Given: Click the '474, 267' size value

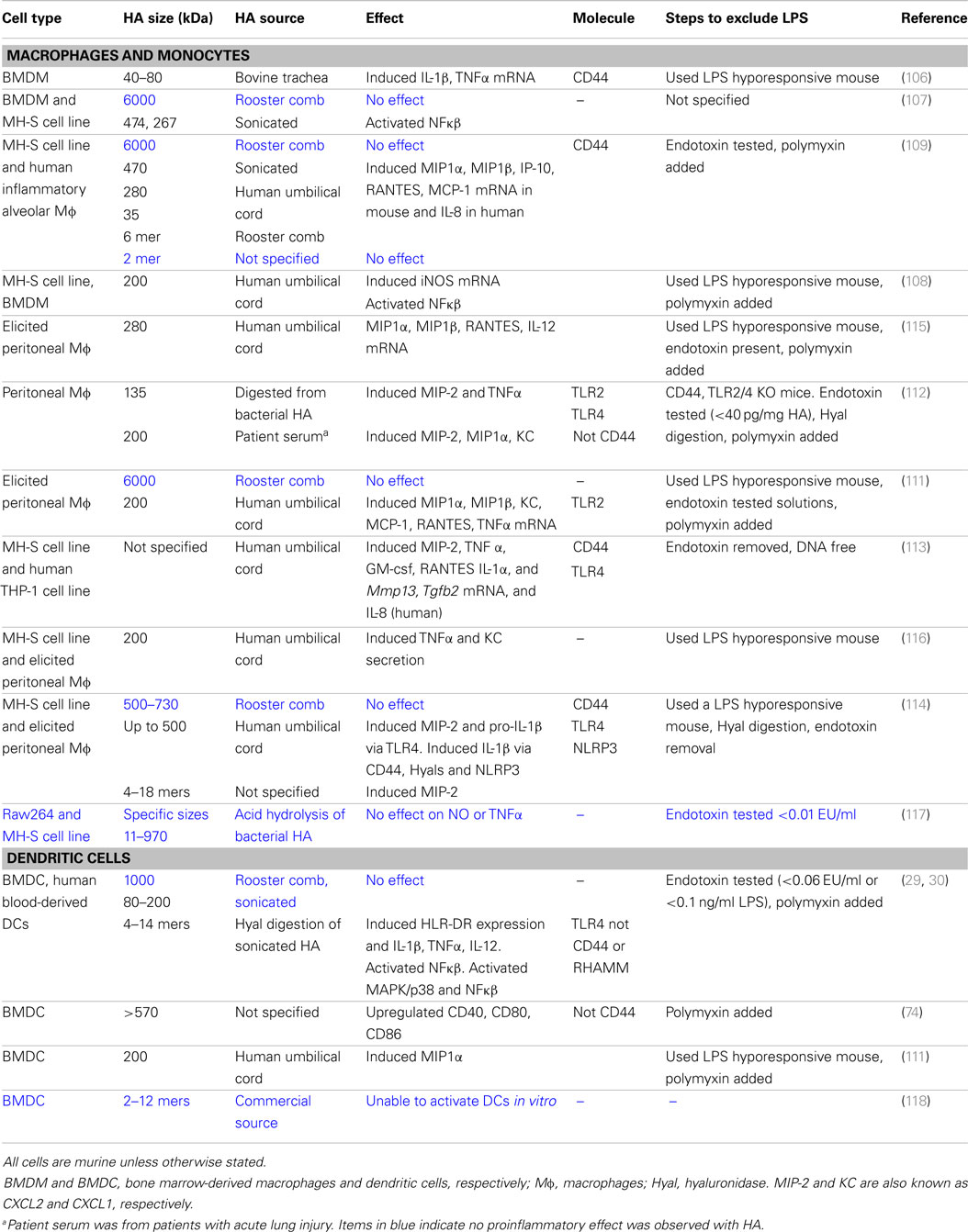Looking at the screenshot, I should (150, 123).
